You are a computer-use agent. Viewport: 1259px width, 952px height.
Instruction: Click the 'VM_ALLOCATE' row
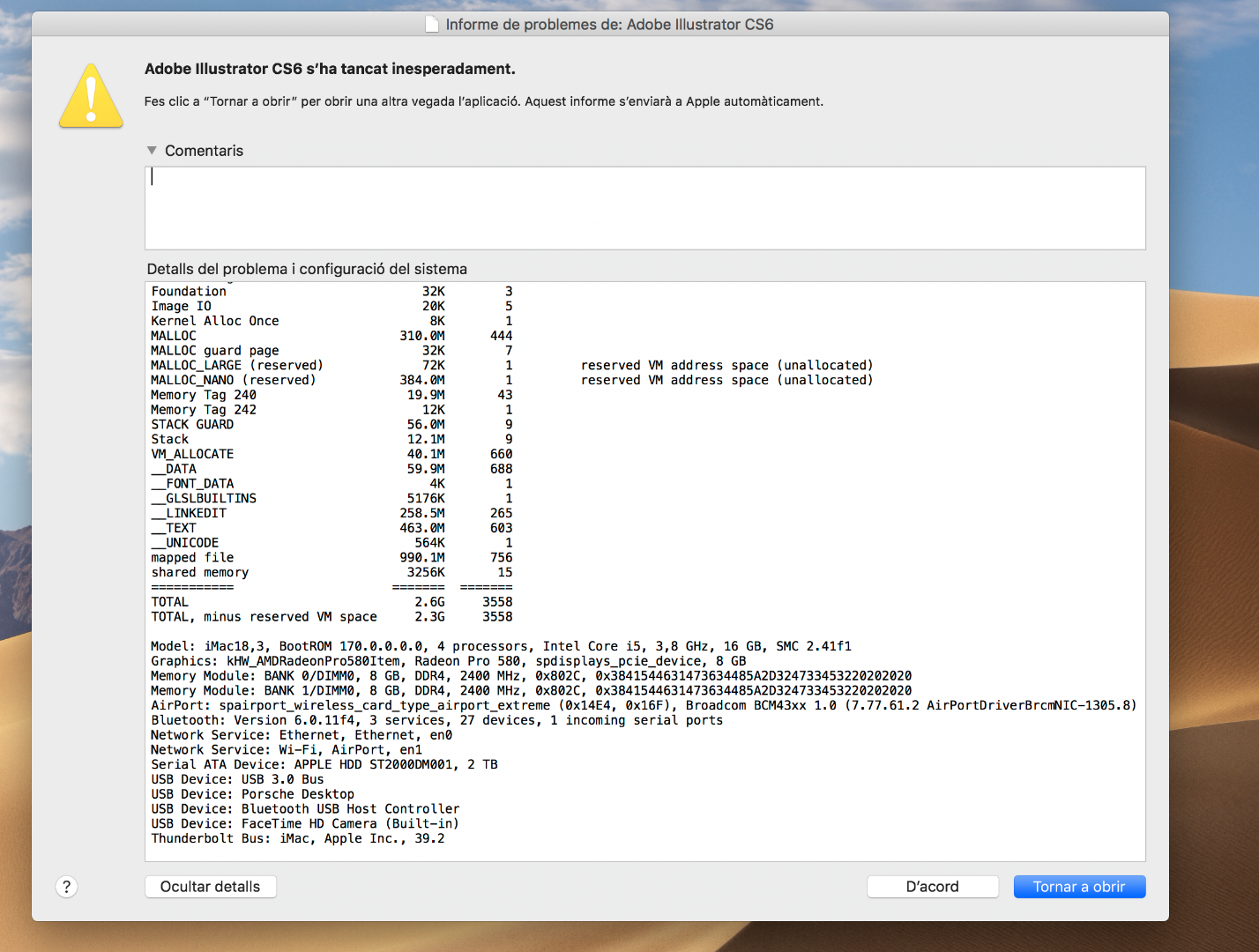pos(332,455)
